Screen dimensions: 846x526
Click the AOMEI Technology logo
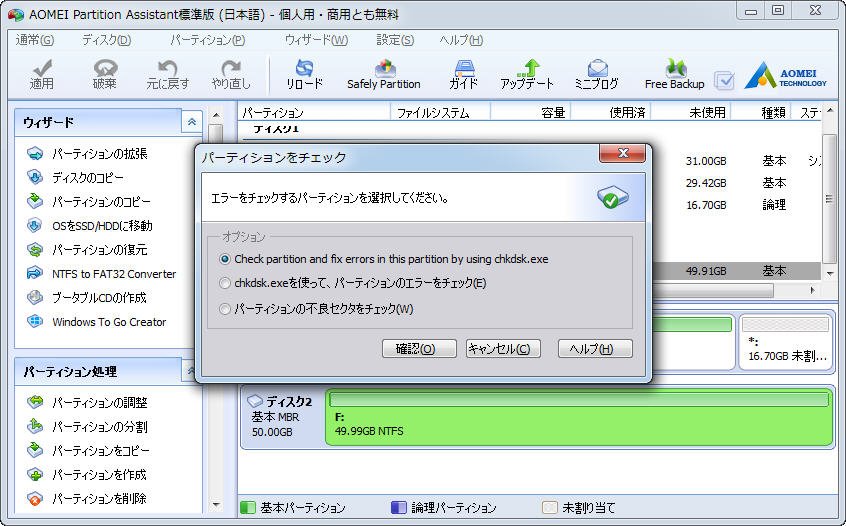tap(786, 76)
